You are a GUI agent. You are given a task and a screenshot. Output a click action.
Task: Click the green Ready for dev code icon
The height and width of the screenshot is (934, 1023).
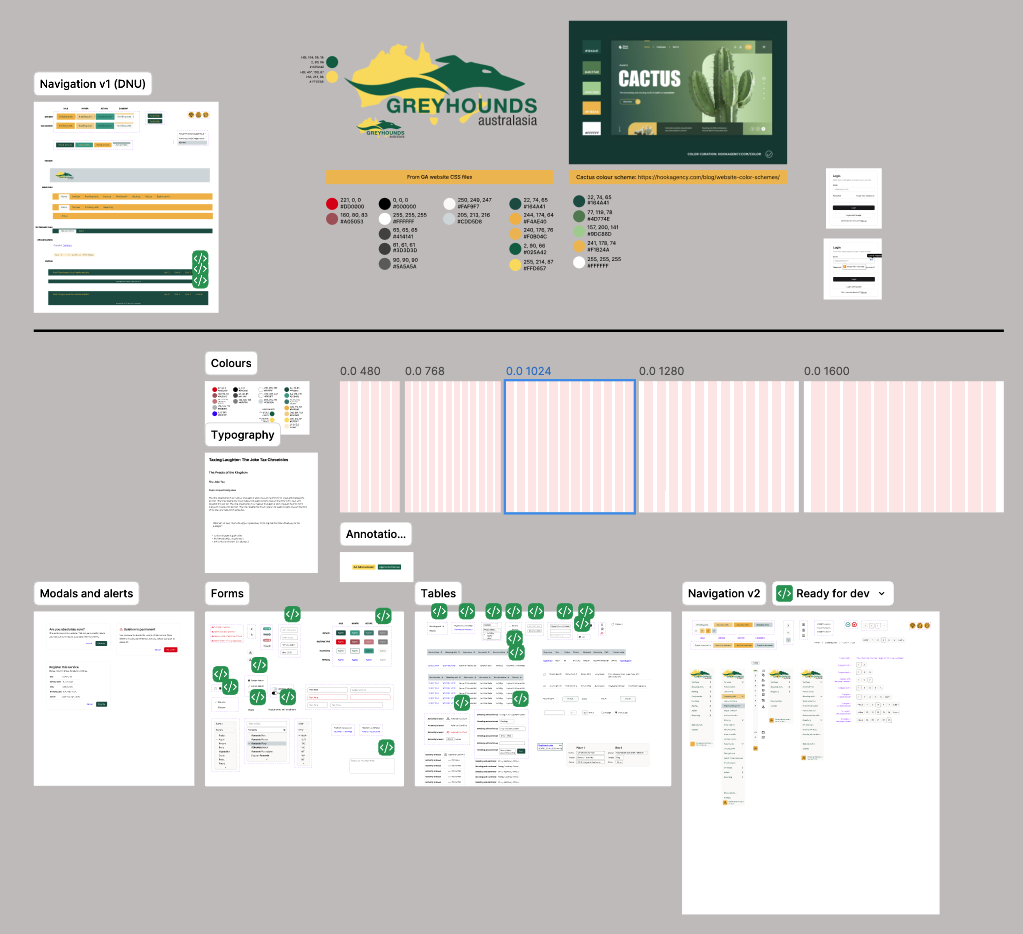[x=784, y=593]
